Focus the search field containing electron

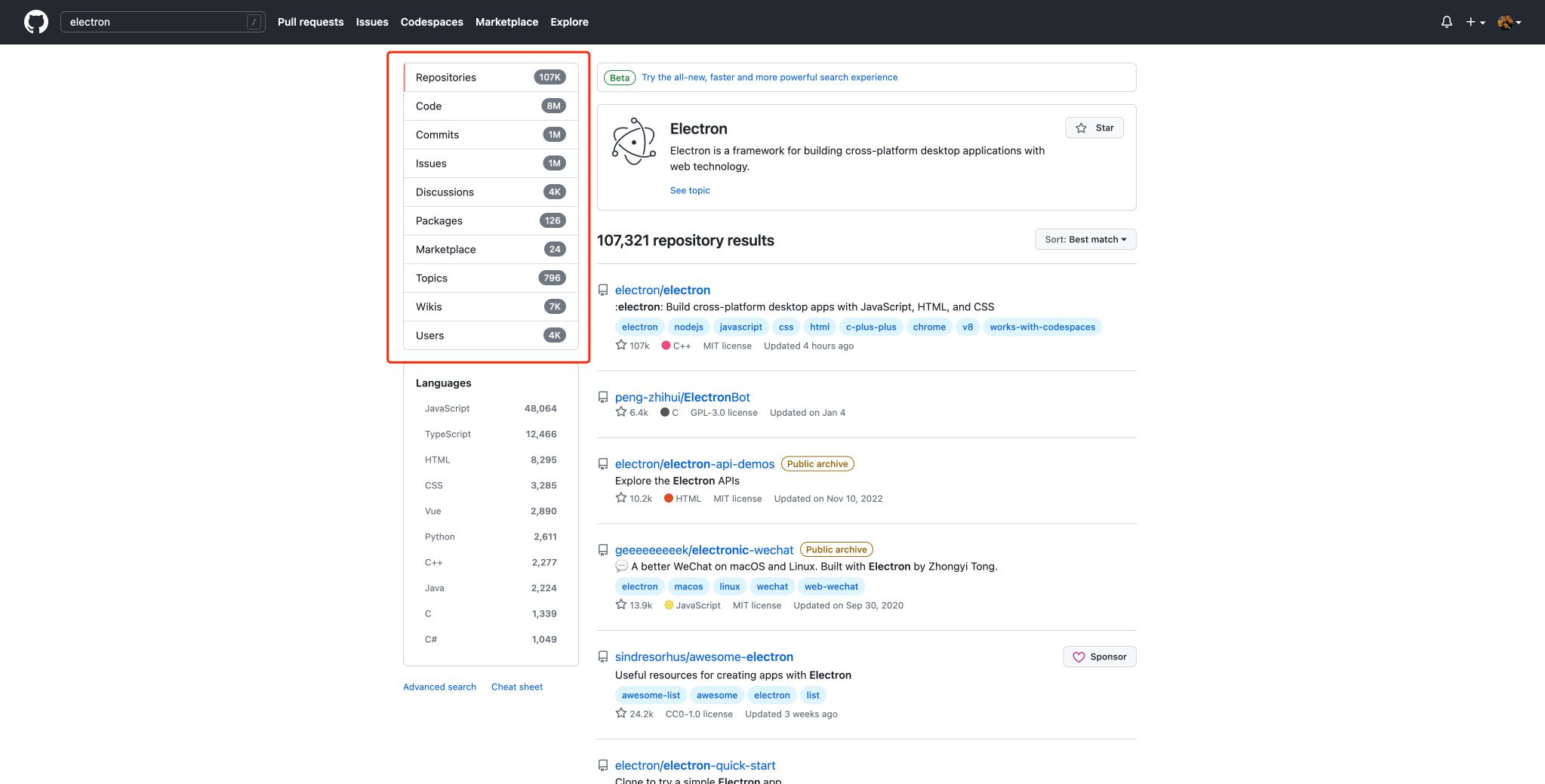163,22
